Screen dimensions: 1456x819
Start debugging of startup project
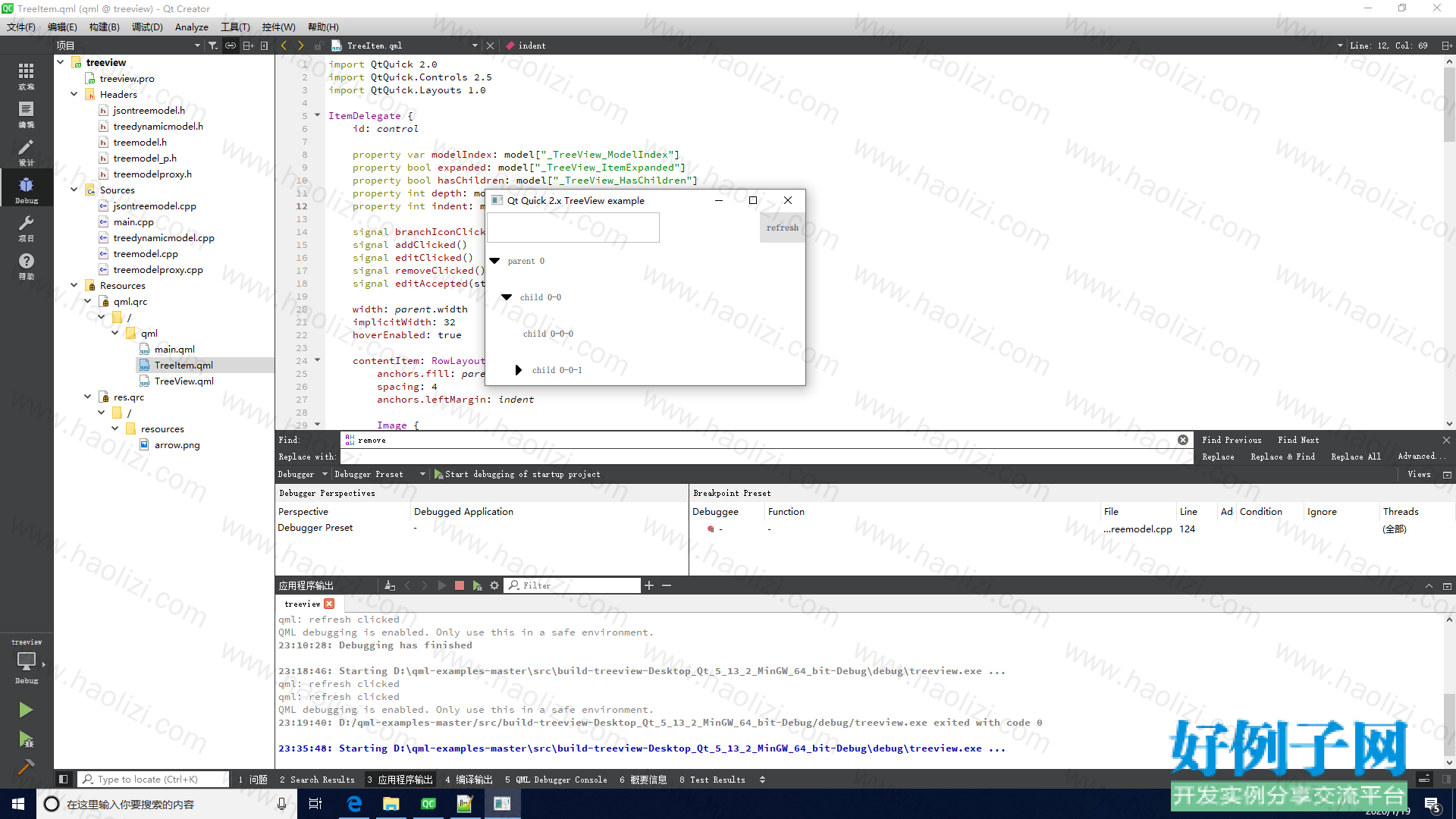pos(517,475)
